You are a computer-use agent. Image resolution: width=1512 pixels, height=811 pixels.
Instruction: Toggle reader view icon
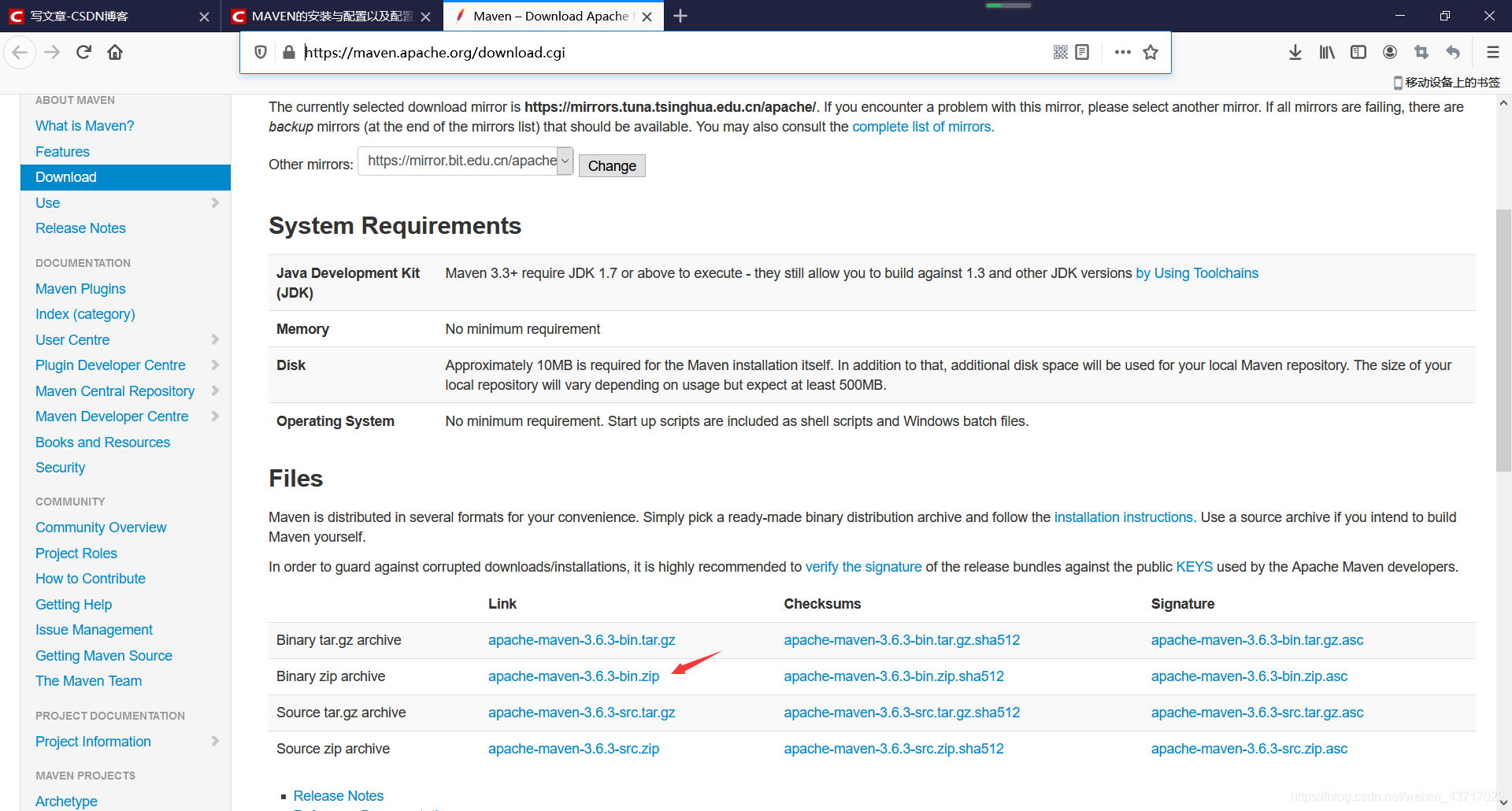pyautogui.click(x=1082, y=53)
